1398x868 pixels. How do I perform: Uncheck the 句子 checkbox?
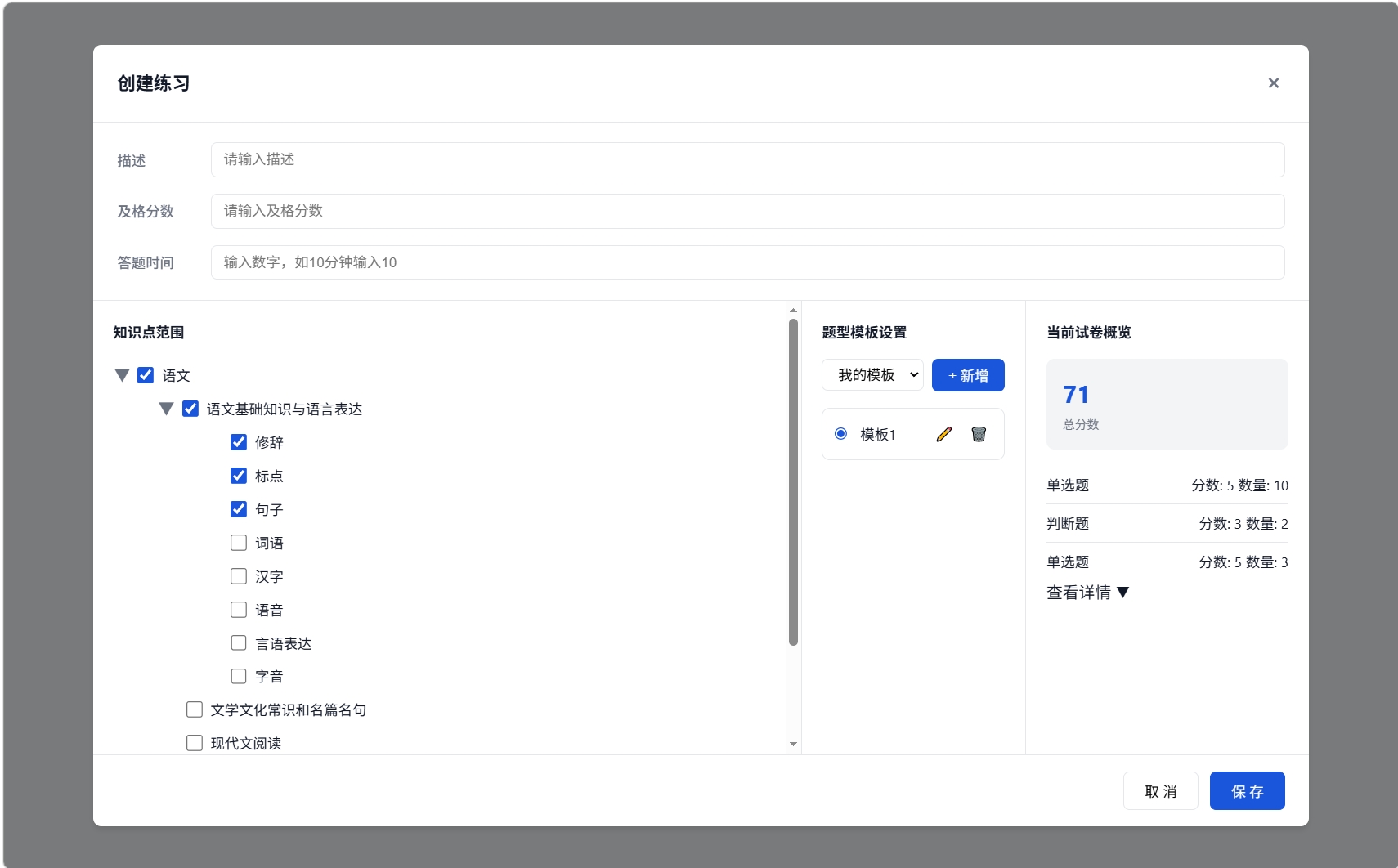(239, 509)
